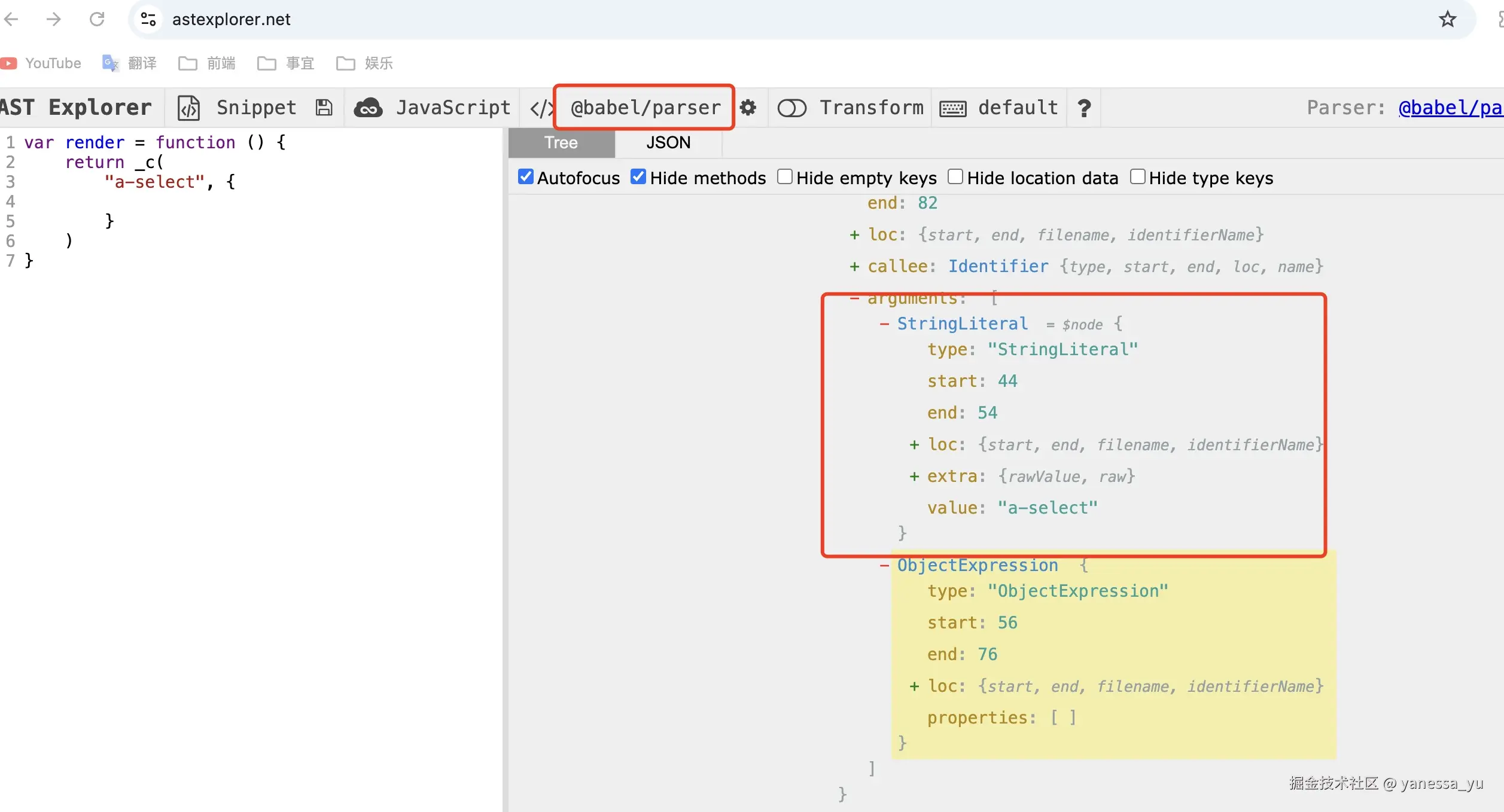Uncheck the Autofocus checkbox
Screen dimensions: 1504x812
[x=525, y=177]
